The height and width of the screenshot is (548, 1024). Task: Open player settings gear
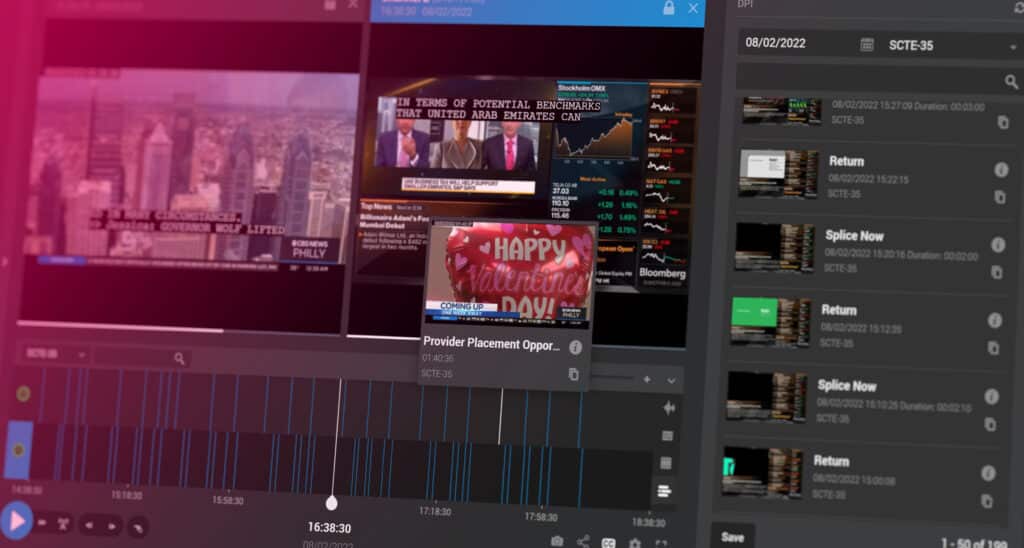(634, 543)
